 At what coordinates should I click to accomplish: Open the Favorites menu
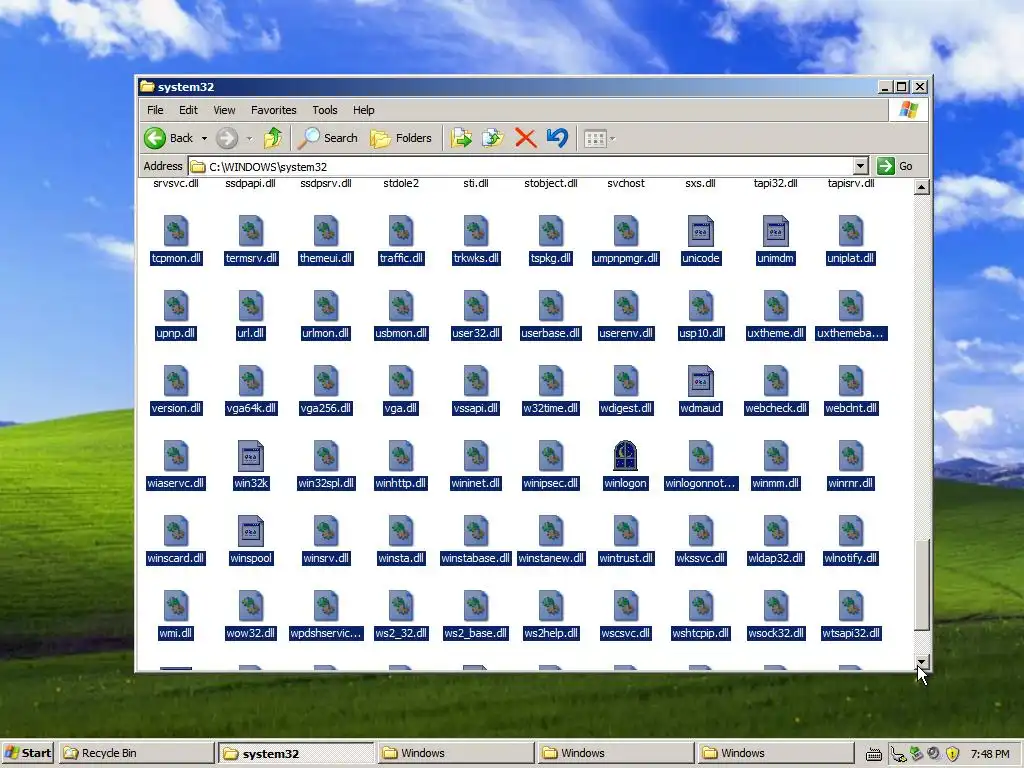[274, 110]
